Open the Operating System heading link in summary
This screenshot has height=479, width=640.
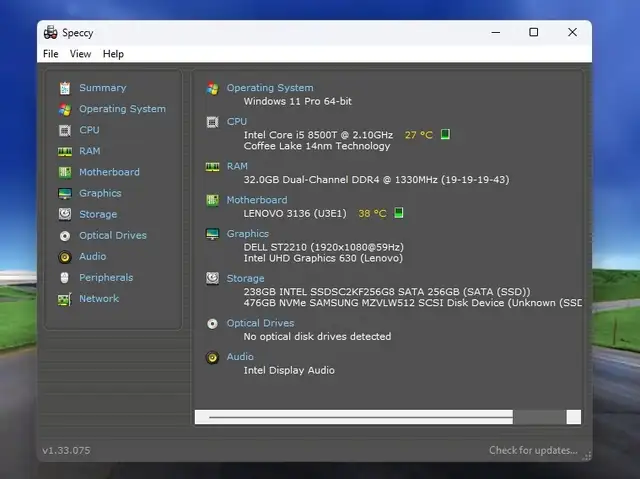point(270,88)
